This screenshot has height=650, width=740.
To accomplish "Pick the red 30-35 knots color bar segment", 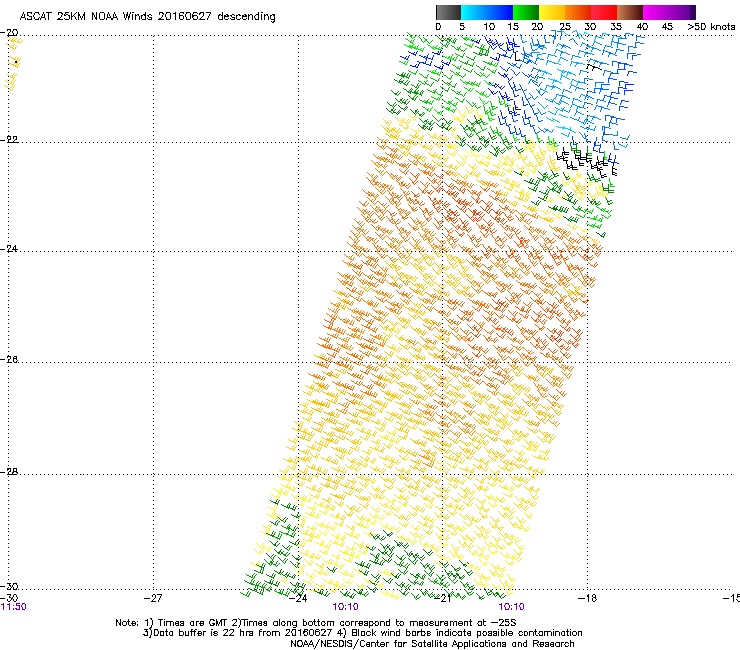I will click(x=604, y=12).
